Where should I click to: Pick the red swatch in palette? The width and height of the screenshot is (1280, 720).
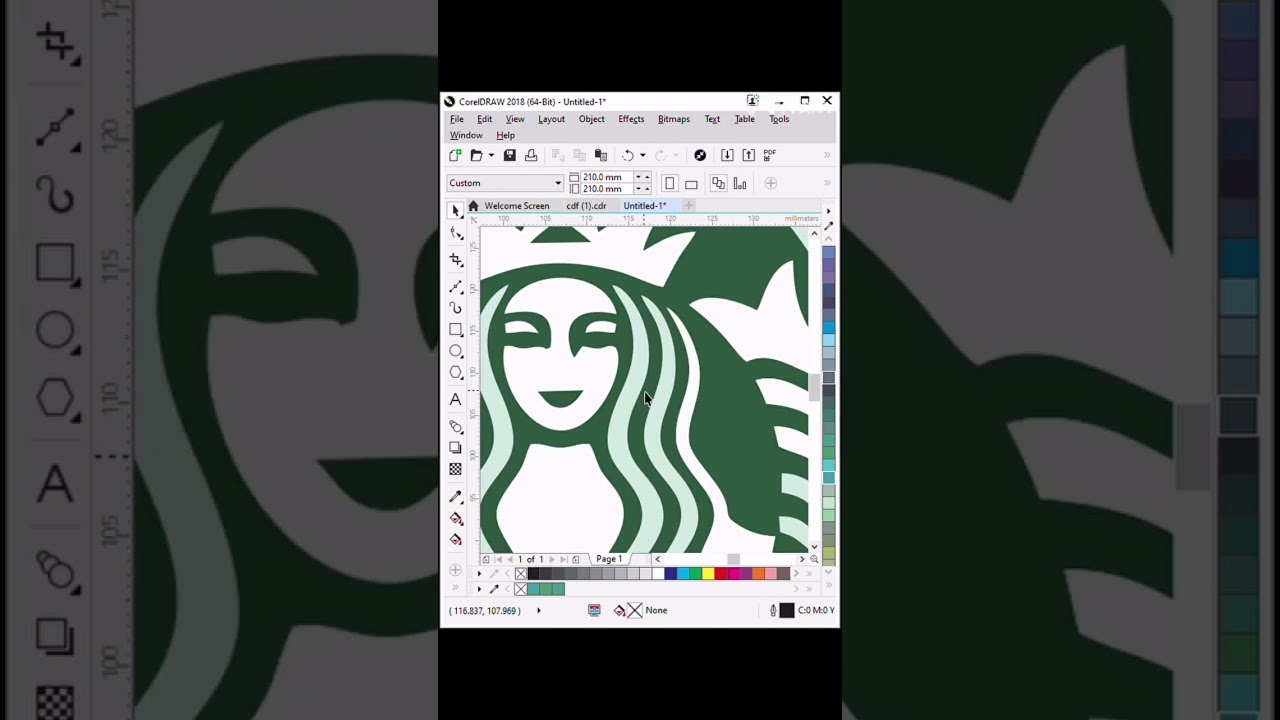pyautogui.click(x=721, y=574)
